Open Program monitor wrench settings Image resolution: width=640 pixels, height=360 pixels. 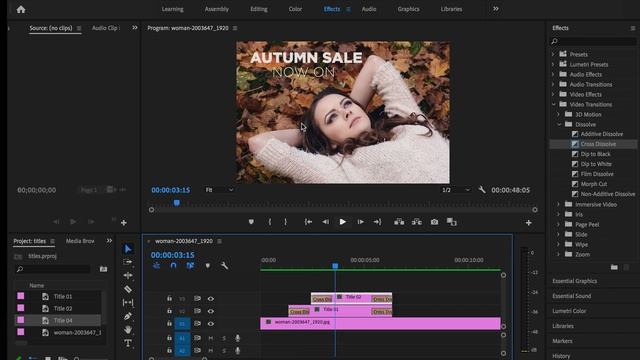pyautogui.click(x=482, y=190)
